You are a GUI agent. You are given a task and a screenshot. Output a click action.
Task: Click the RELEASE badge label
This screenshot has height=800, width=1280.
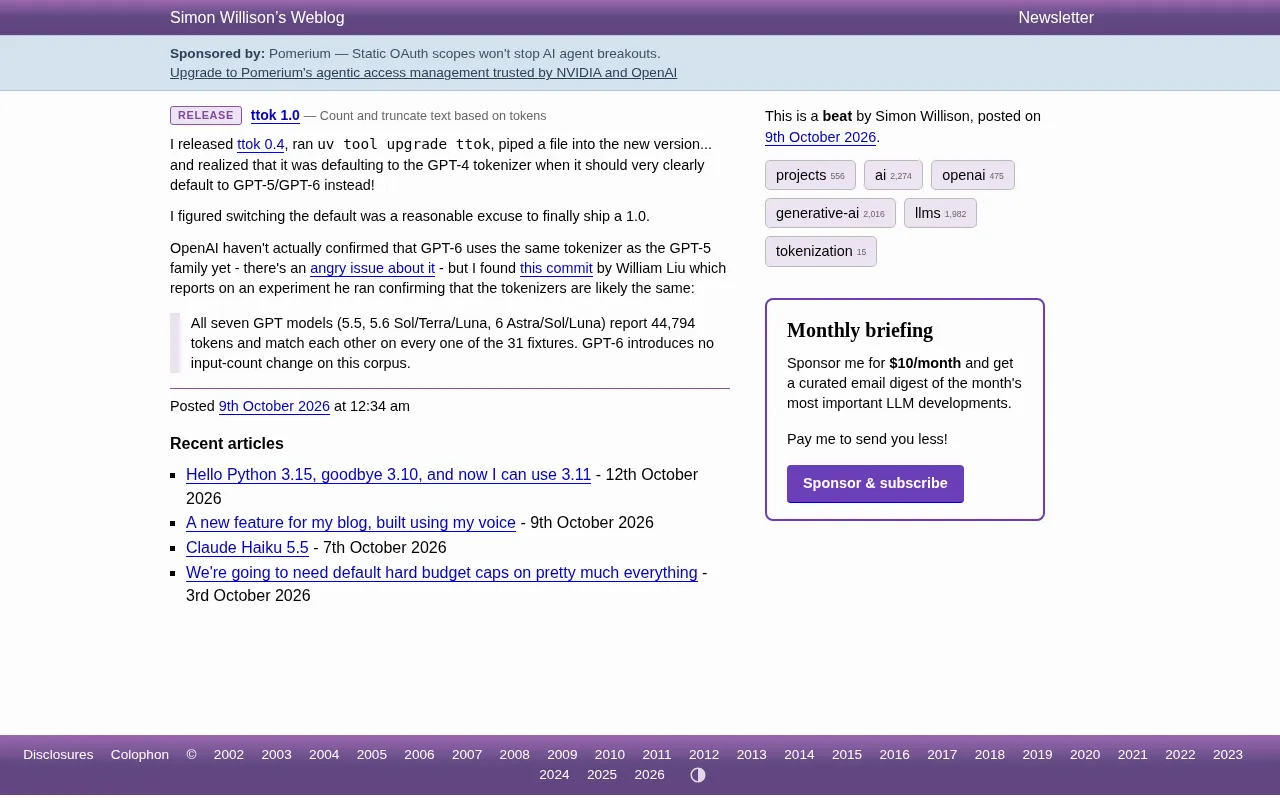click(206, 116)
